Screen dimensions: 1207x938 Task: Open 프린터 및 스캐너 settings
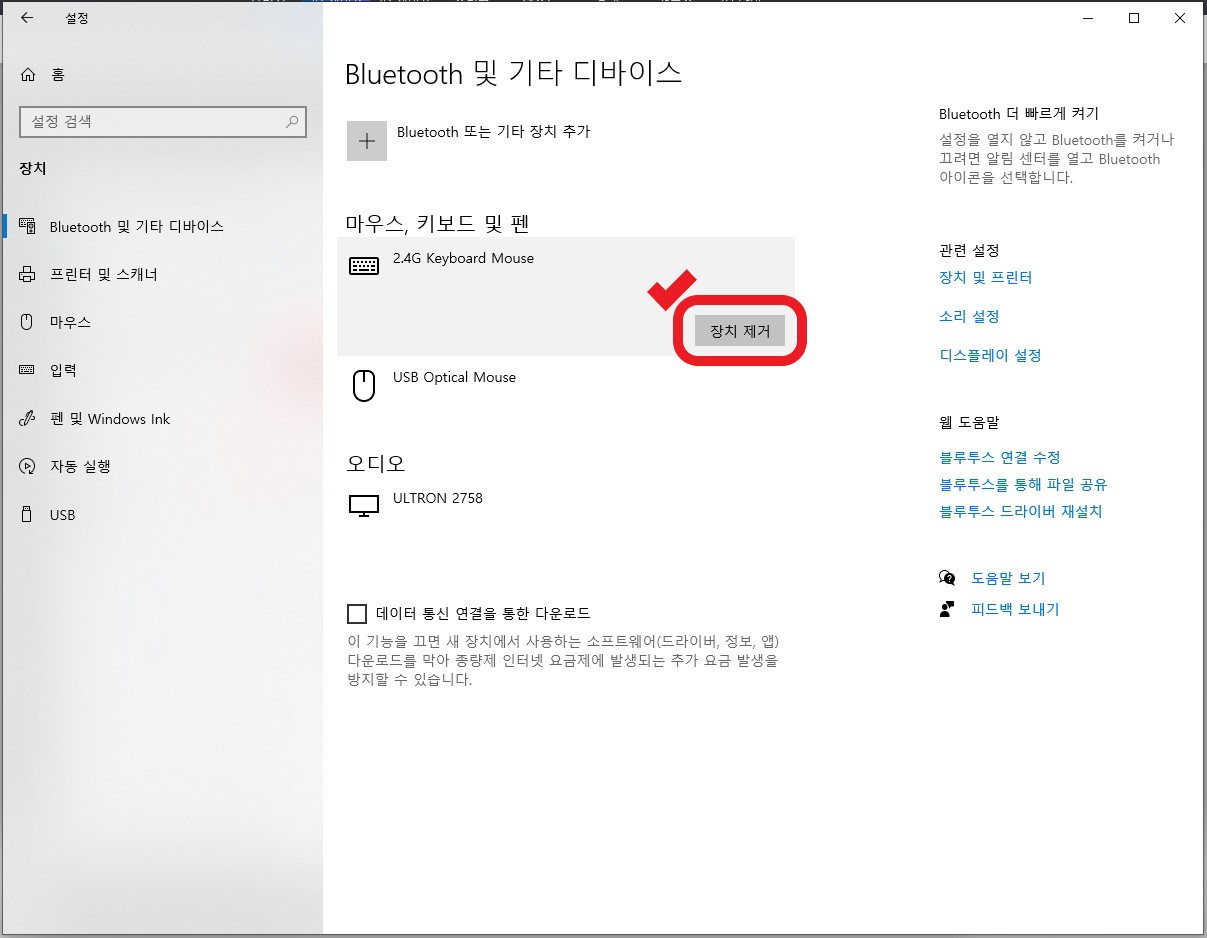click(104, 274)
